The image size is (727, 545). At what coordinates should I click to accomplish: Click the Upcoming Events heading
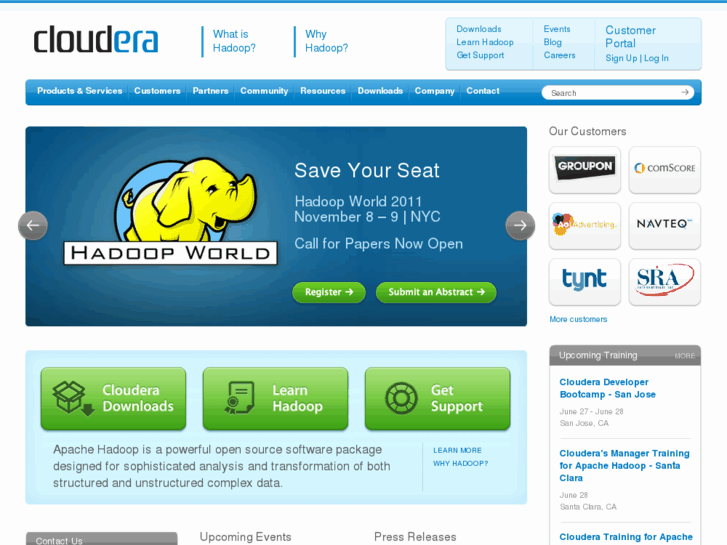pyautogui.click(x=245, y=537)
